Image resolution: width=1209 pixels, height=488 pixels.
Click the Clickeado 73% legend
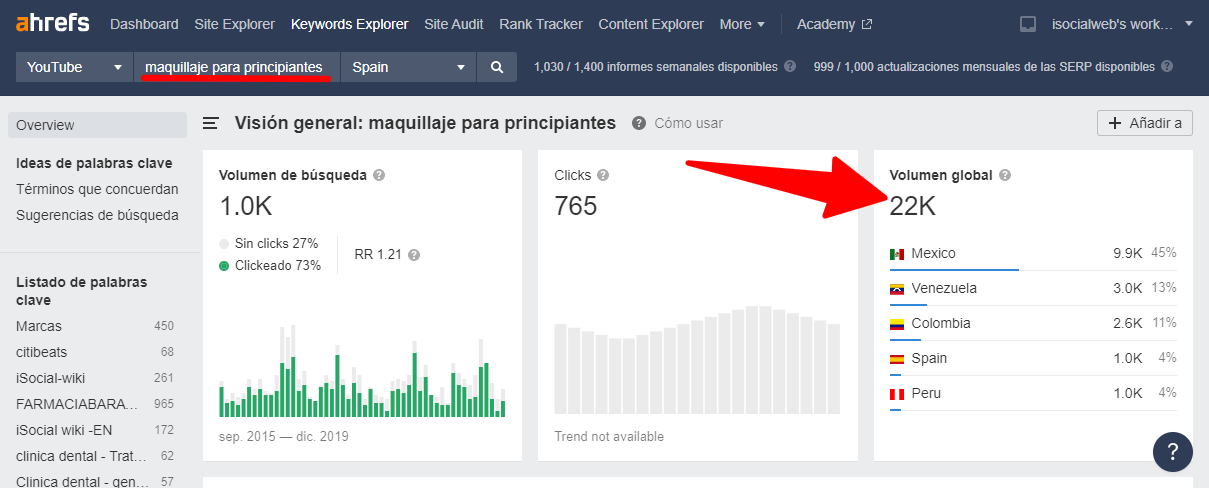[269, 266]
